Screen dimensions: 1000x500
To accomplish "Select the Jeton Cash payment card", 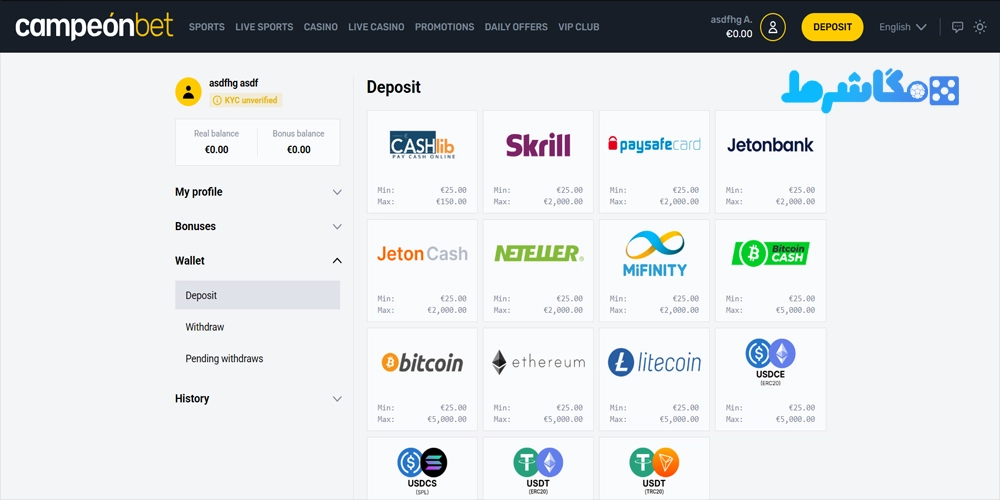I will click(x=422, y=270).
